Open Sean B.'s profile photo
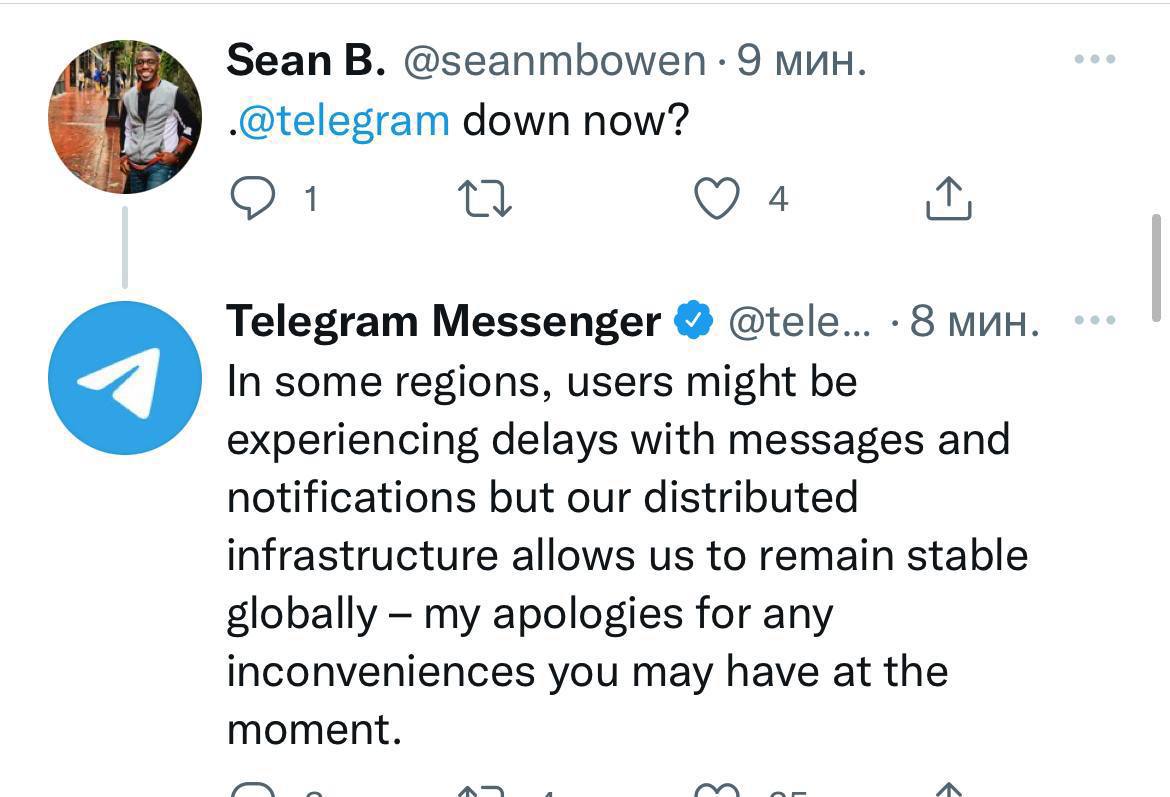This screenshot has height=797, width=1170. (x=125, y=117)
